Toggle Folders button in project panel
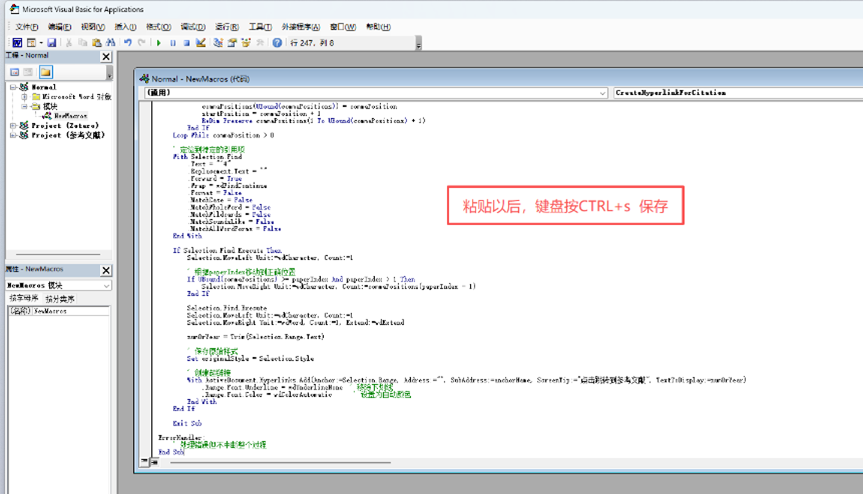 [x=46, y=72]
